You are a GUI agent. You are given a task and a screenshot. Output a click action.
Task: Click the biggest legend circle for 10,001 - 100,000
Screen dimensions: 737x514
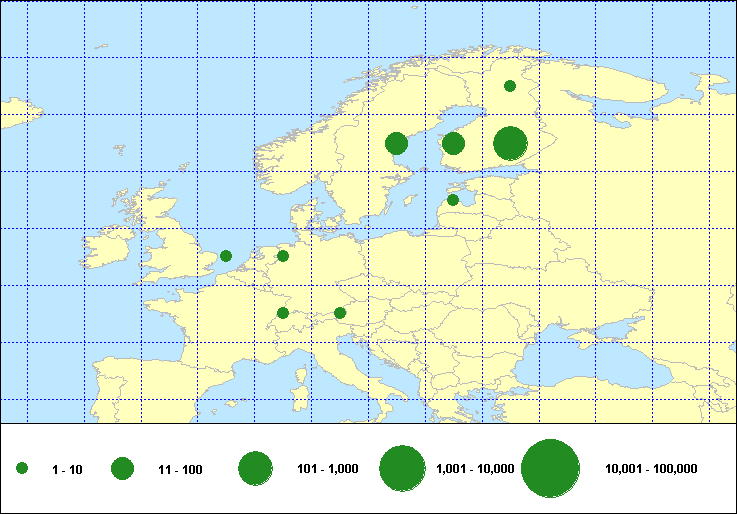(x=551, y=469)
